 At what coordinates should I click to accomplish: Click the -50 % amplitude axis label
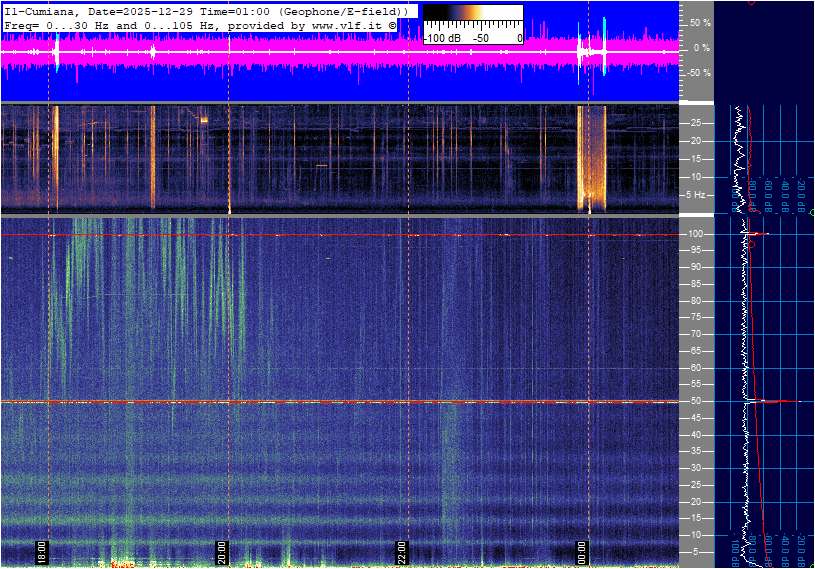(x=698, y=73)
